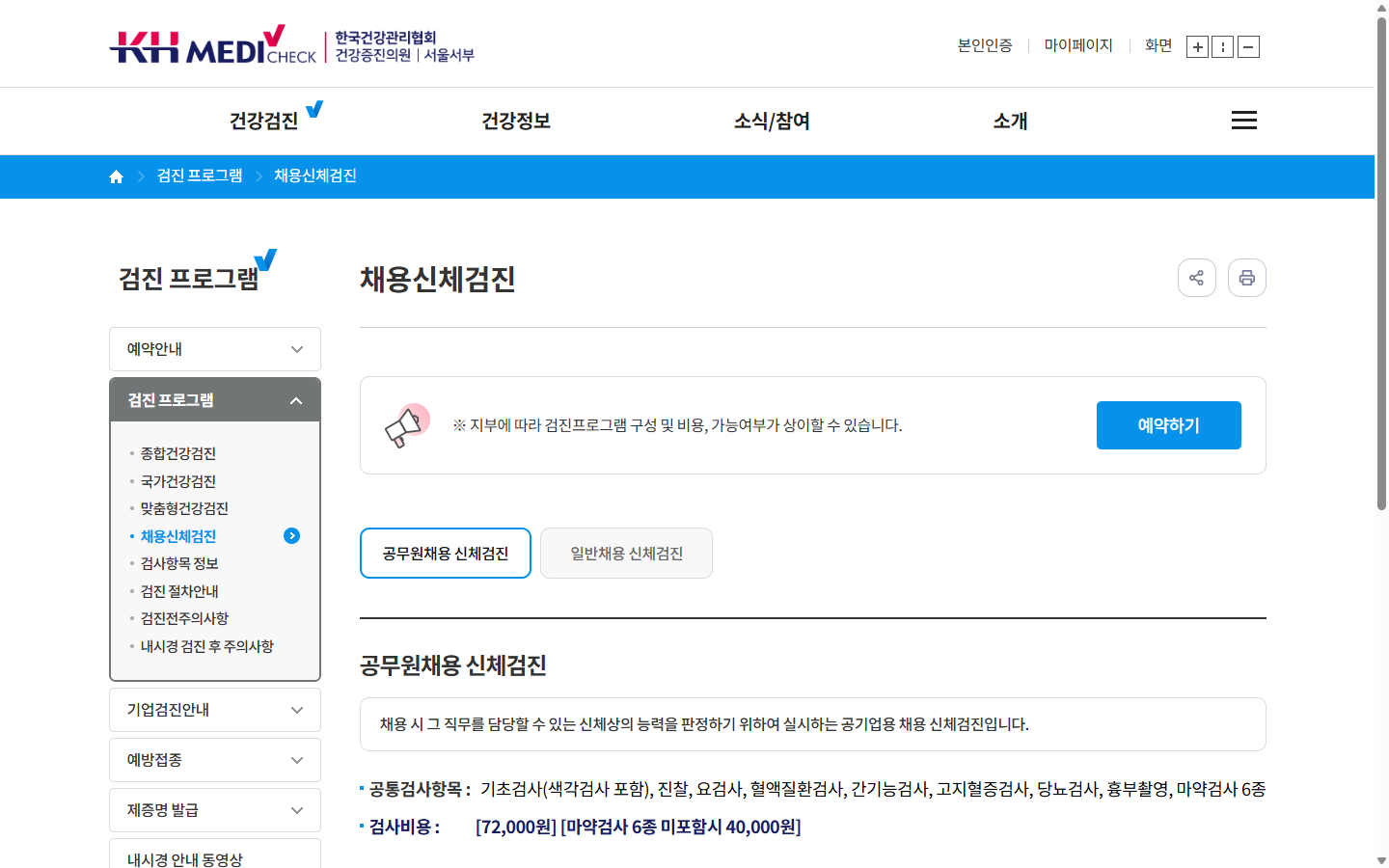Image resolution: width=1389 pixels, height=868 pixels.
Task: Expand the 예방접종 sidebar section
Action: [x=215, y=760]
